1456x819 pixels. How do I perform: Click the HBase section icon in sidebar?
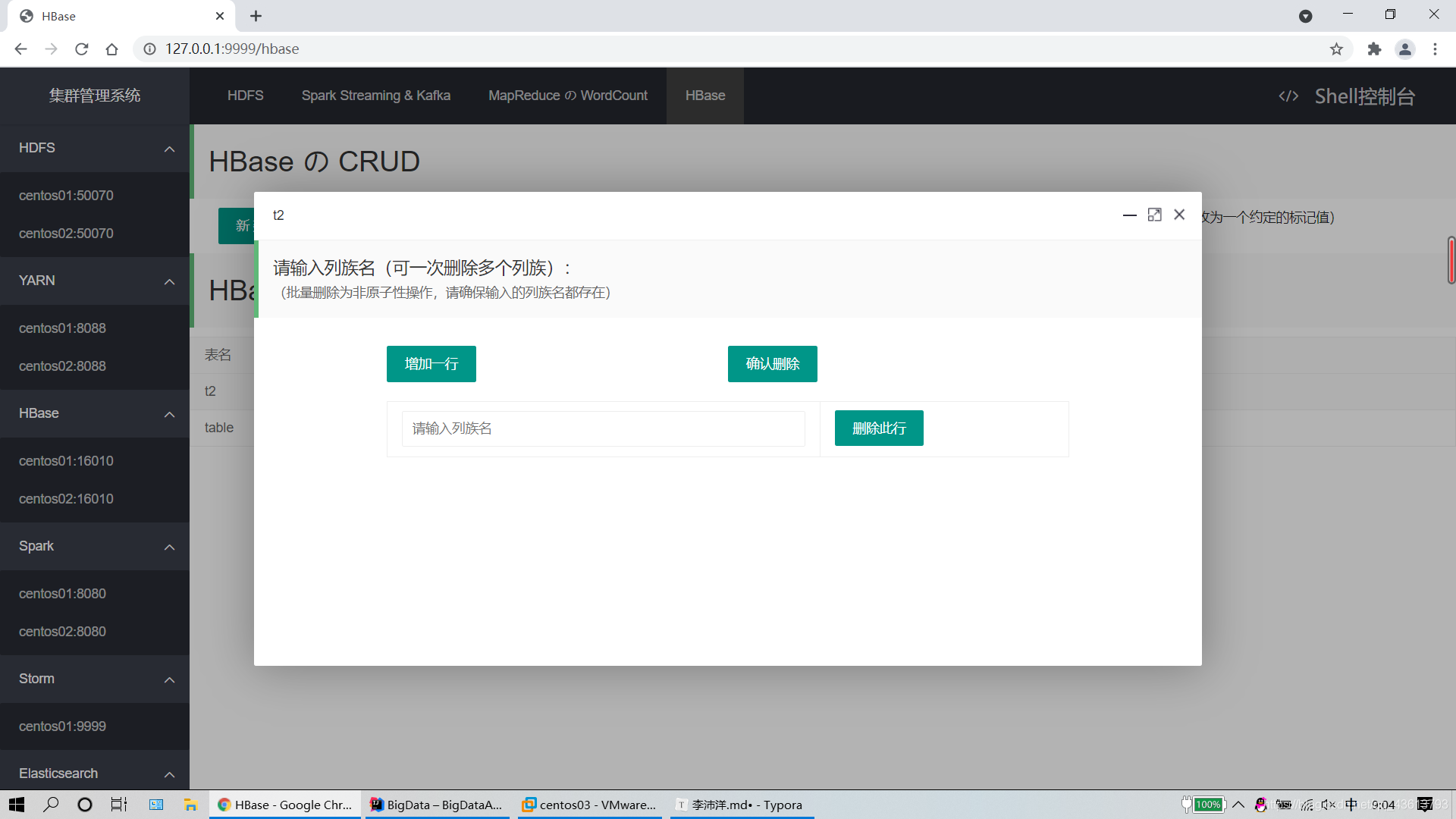[x=171, y=413]
